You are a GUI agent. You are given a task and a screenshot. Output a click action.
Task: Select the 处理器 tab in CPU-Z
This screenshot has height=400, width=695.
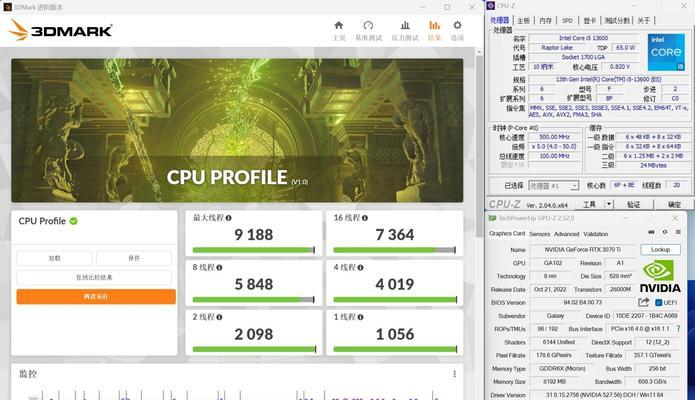pyautogui.click(x=500, y=20)
